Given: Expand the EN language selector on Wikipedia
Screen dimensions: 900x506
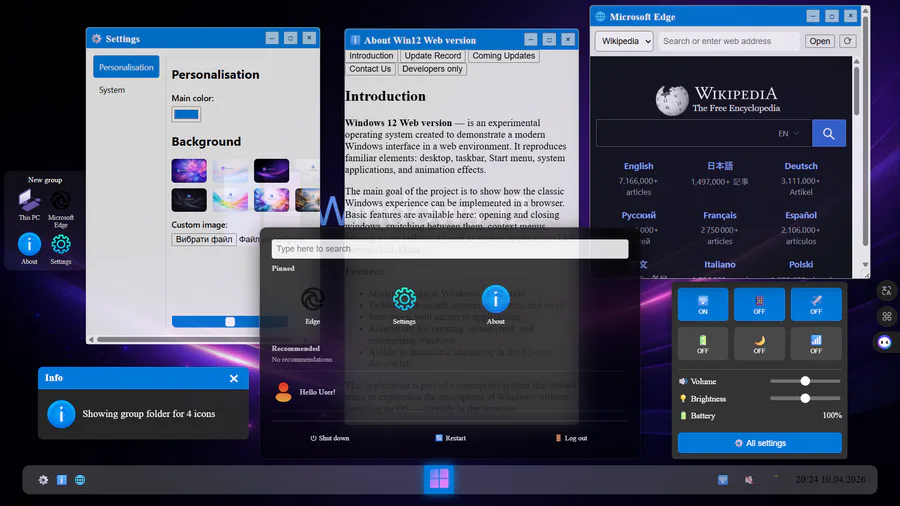Looking at the screenshot, I should point(788,133).
